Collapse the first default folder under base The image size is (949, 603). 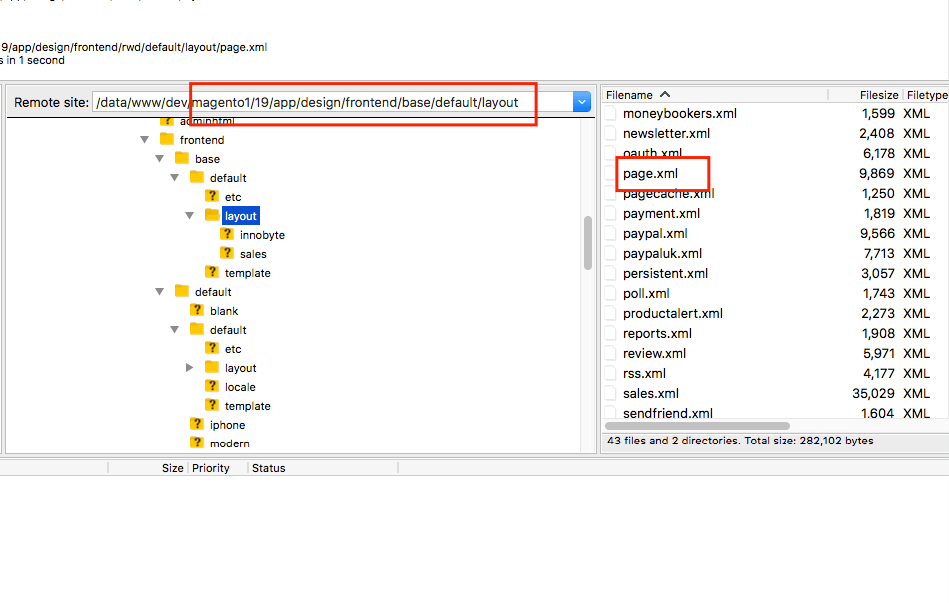175,178
